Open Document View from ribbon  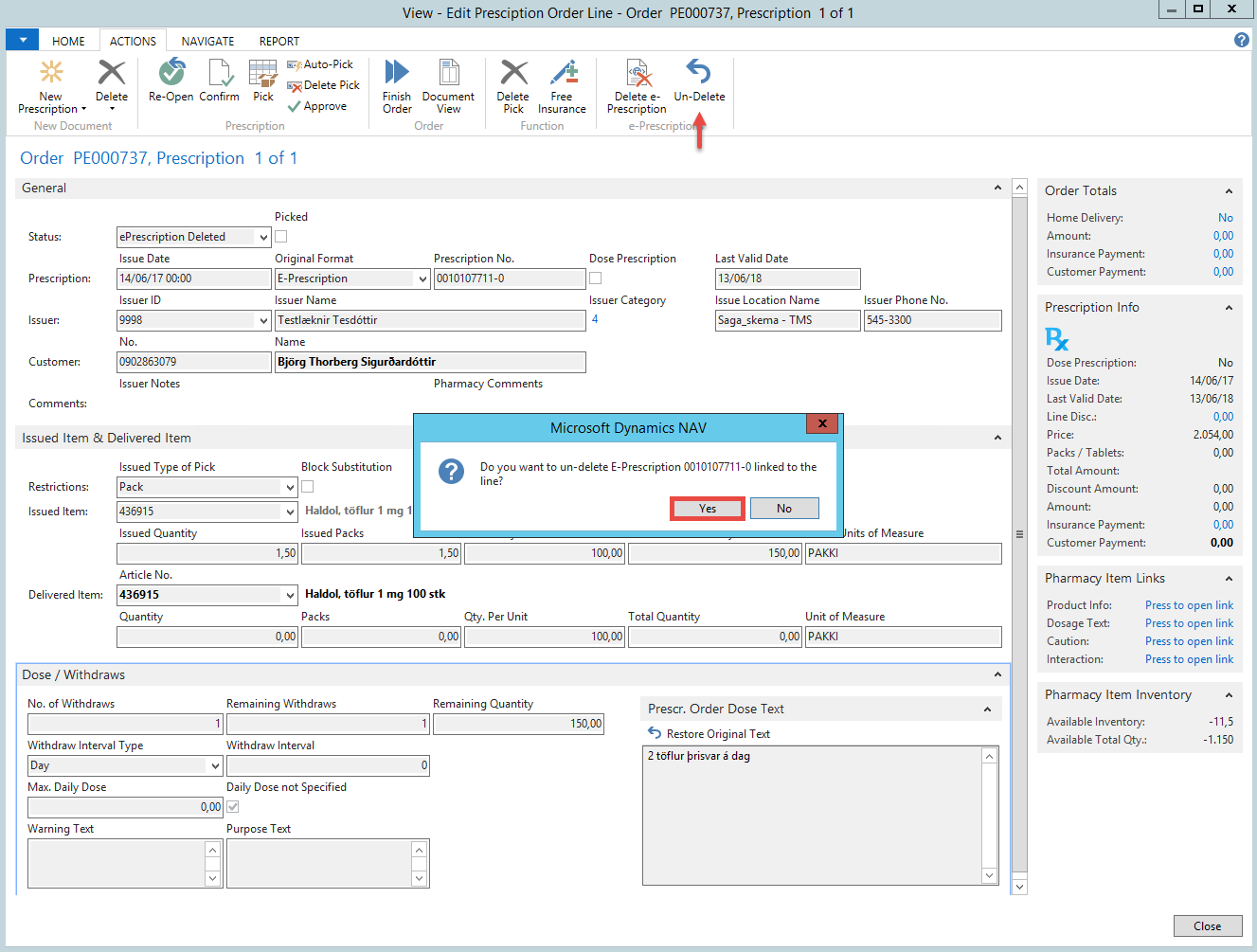click(448, 74)
